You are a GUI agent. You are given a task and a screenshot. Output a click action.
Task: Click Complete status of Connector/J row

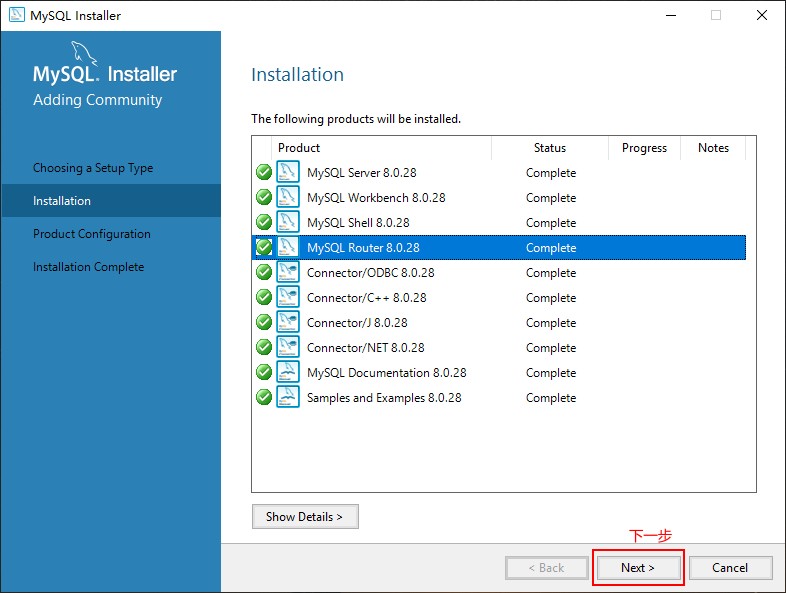click(x=551, y=323)
